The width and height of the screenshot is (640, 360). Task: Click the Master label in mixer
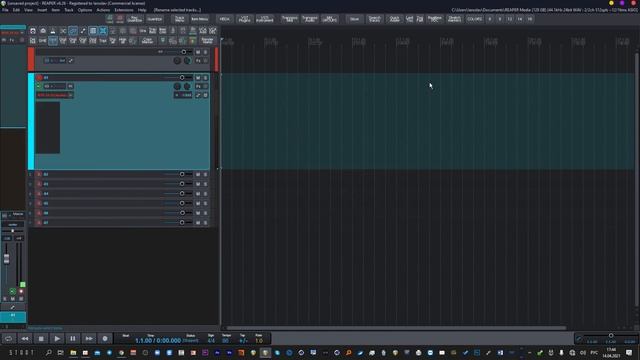tap(18, 214)
